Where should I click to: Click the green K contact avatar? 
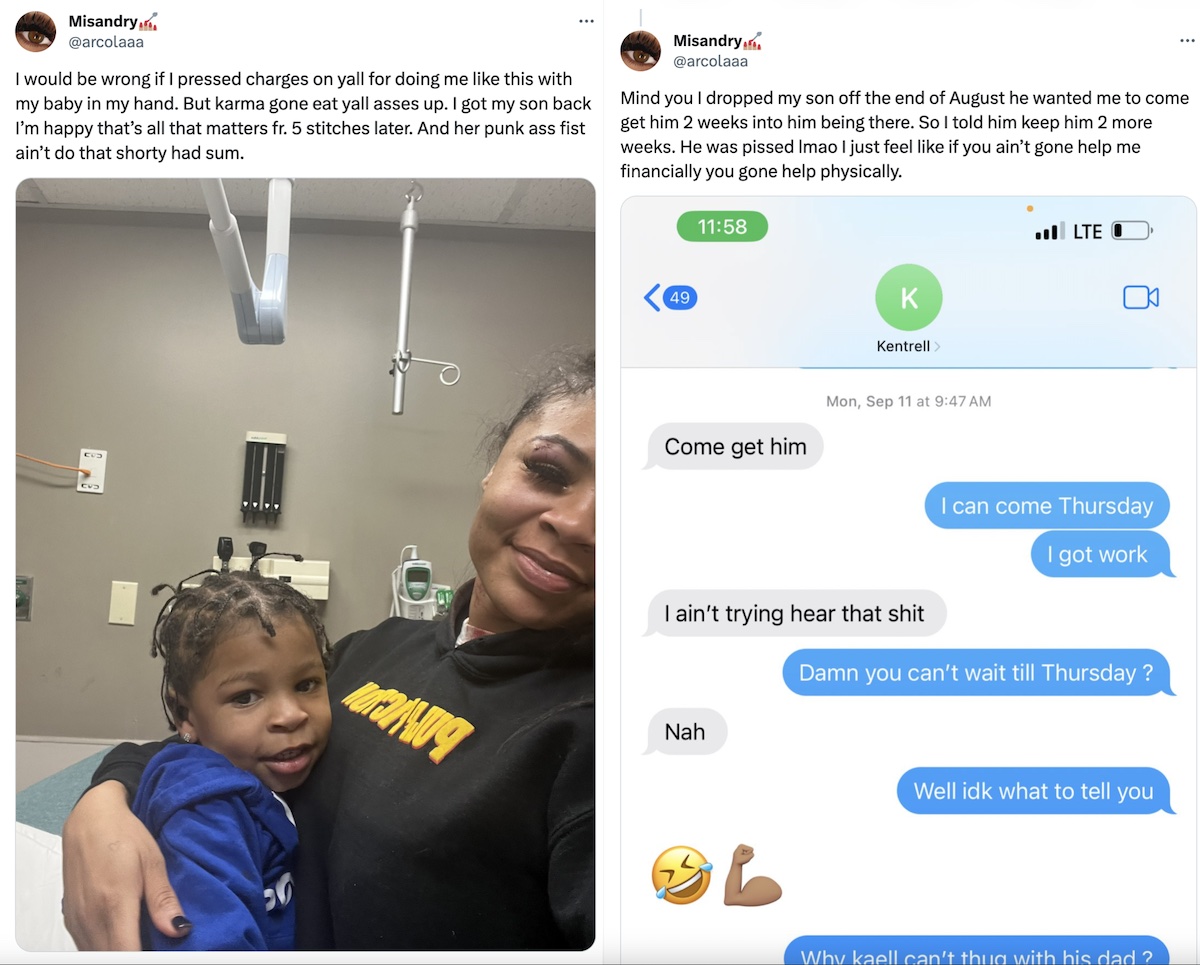point(908,297)
